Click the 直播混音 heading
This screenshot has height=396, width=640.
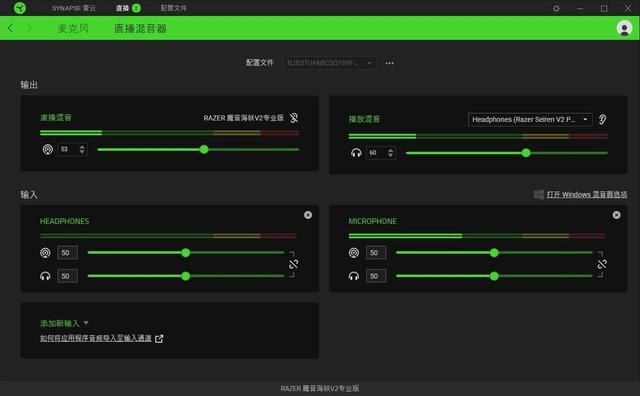click(x=56, y=118)
